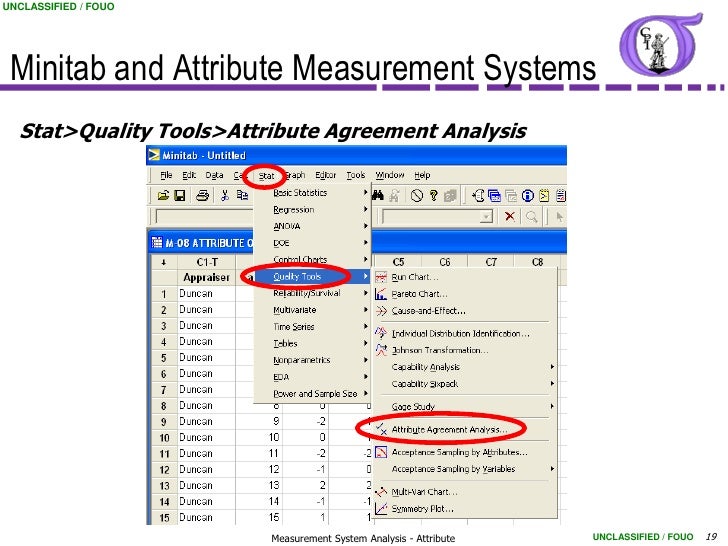Choose Power and Sample Size entry

[x=313, y=393]
